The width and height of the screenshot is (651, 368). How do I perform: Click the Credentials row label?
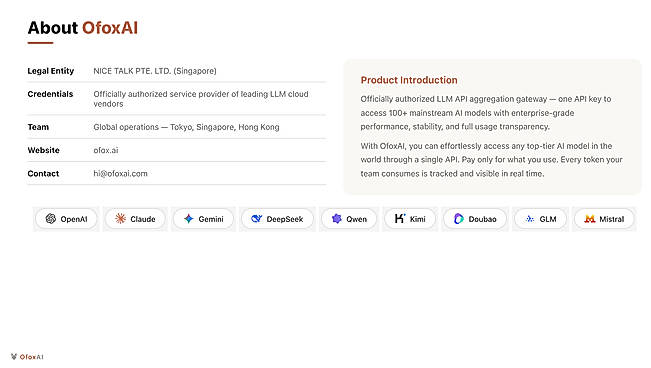click(50, 94)
